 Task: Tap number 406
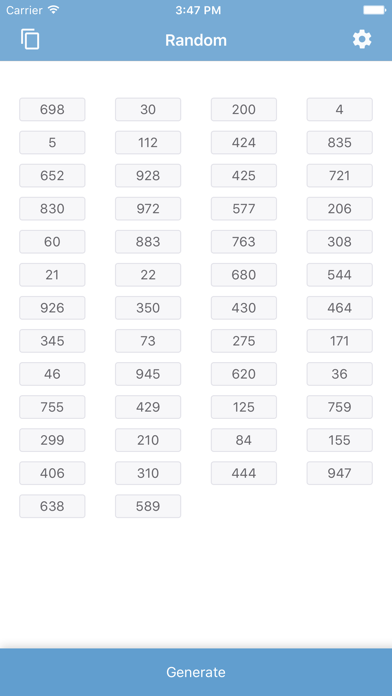tap(52, 473)
